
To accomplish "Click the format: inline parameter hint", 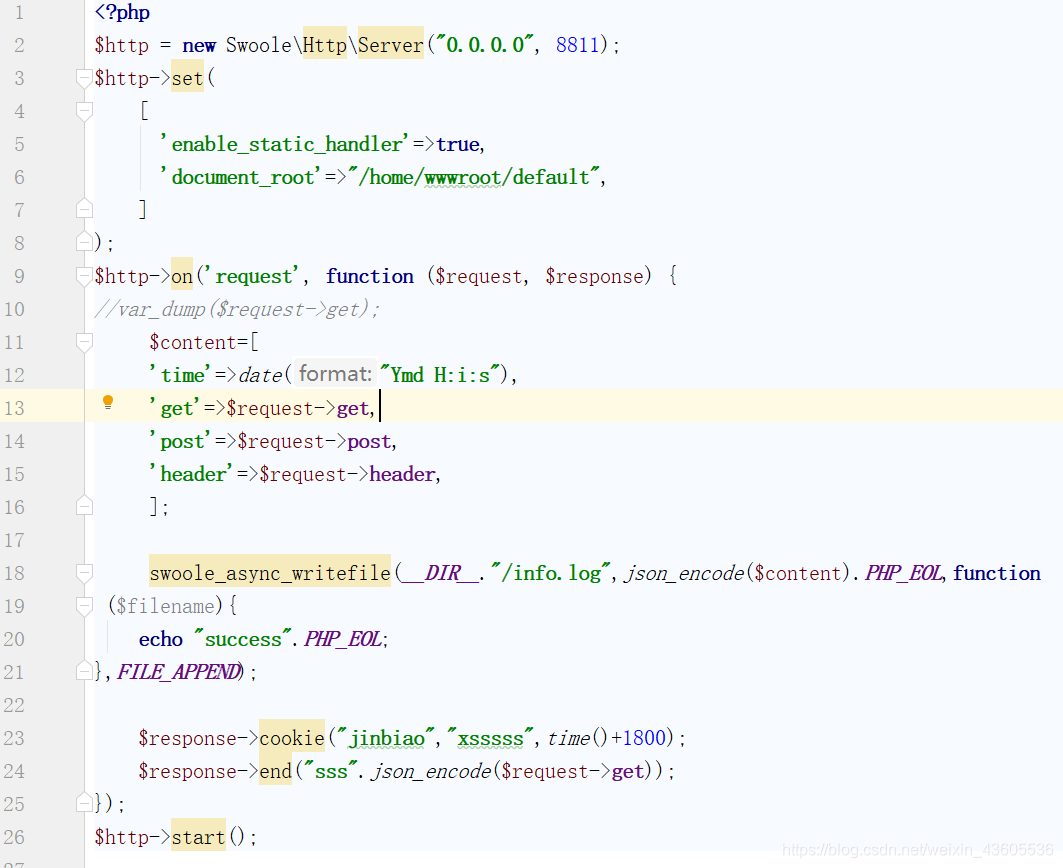I will pos(335,373).
